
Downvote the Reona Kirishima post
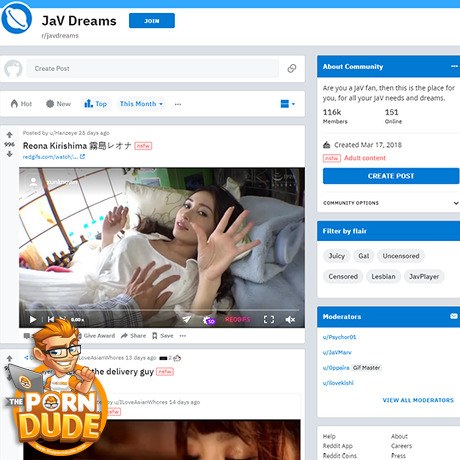click(x=9, y=154)
